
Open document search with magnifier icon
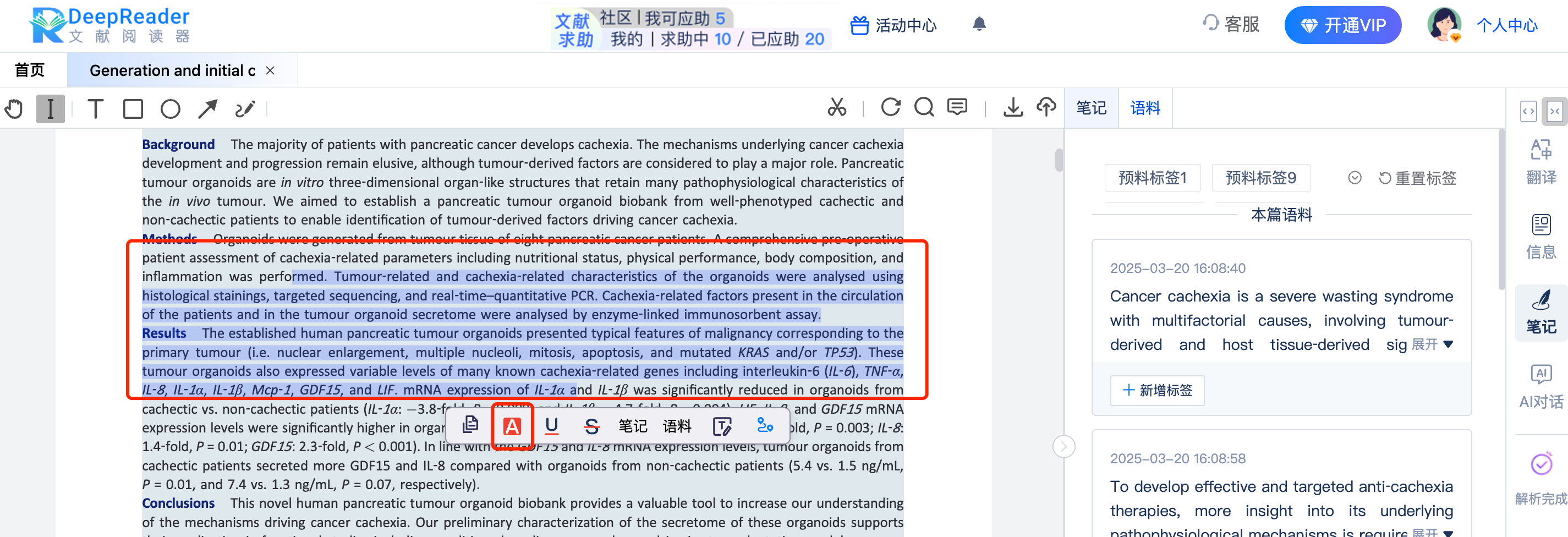tap(924, 107)
